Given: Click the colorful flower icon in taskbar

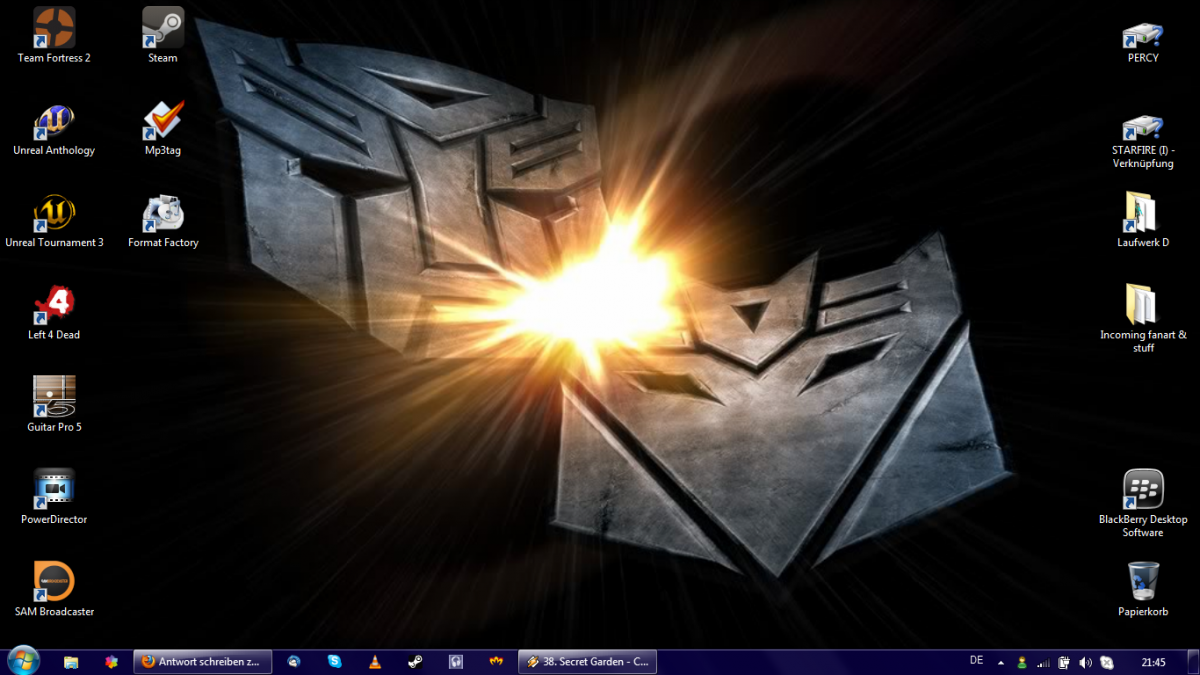Looking at the screenshot, I should point(112,662).
